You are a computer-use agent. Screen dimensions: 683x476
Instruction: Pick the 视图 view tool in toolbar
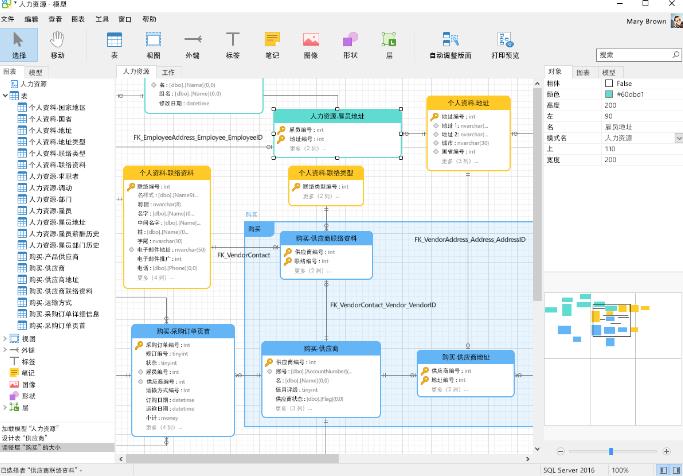(x=153, y=45)
